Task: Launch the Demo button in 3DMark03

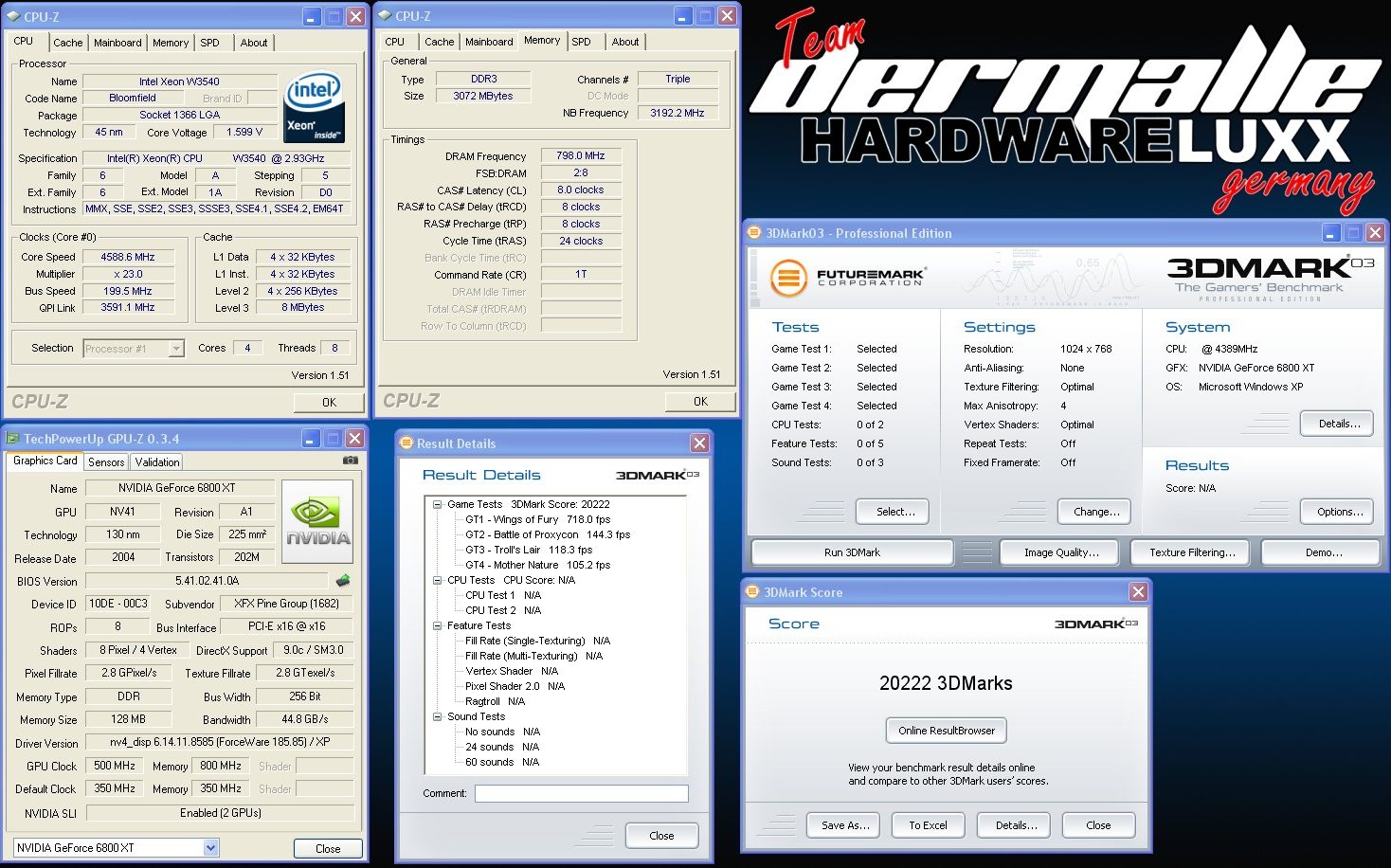Action: (x=1323, y=552)
